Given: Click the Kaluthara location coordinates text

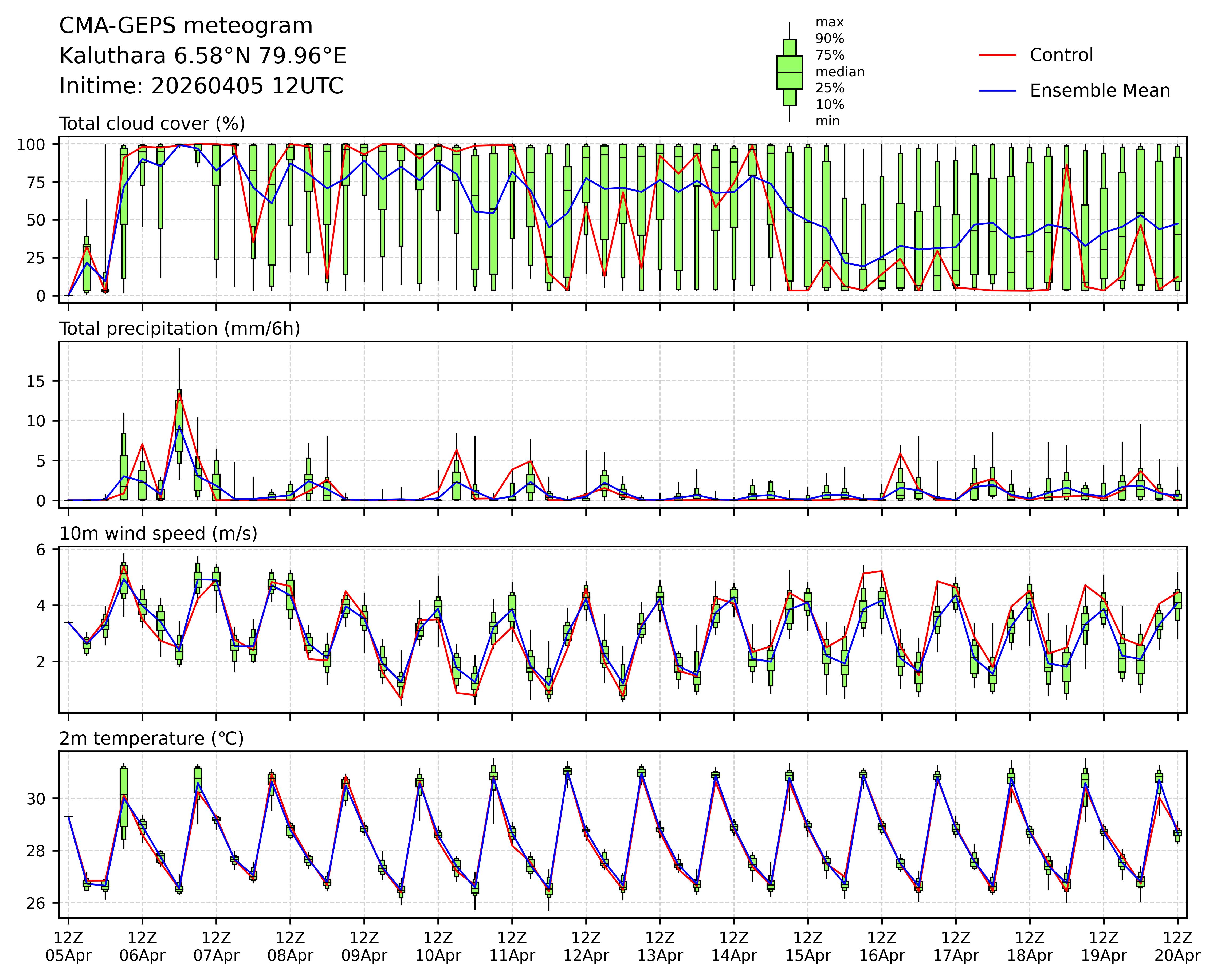Looking at the screenshot, I should point(203,56).
